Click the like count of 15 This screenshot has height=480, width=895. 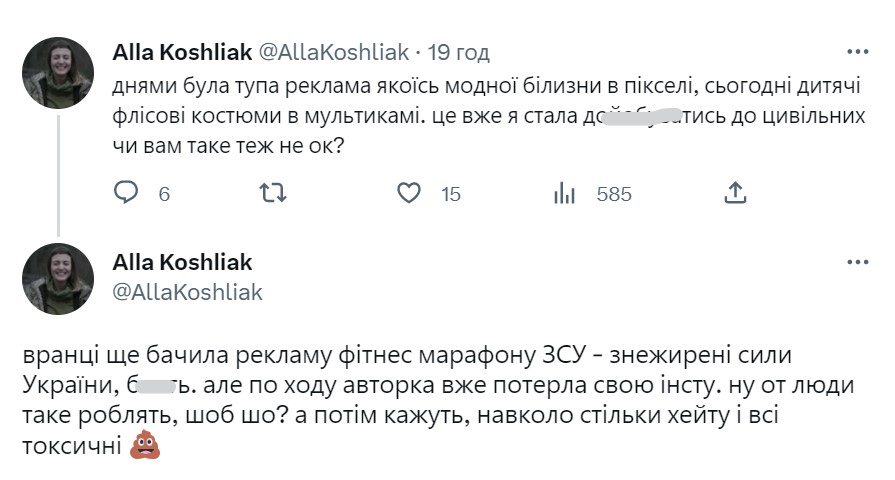point(450,194)
